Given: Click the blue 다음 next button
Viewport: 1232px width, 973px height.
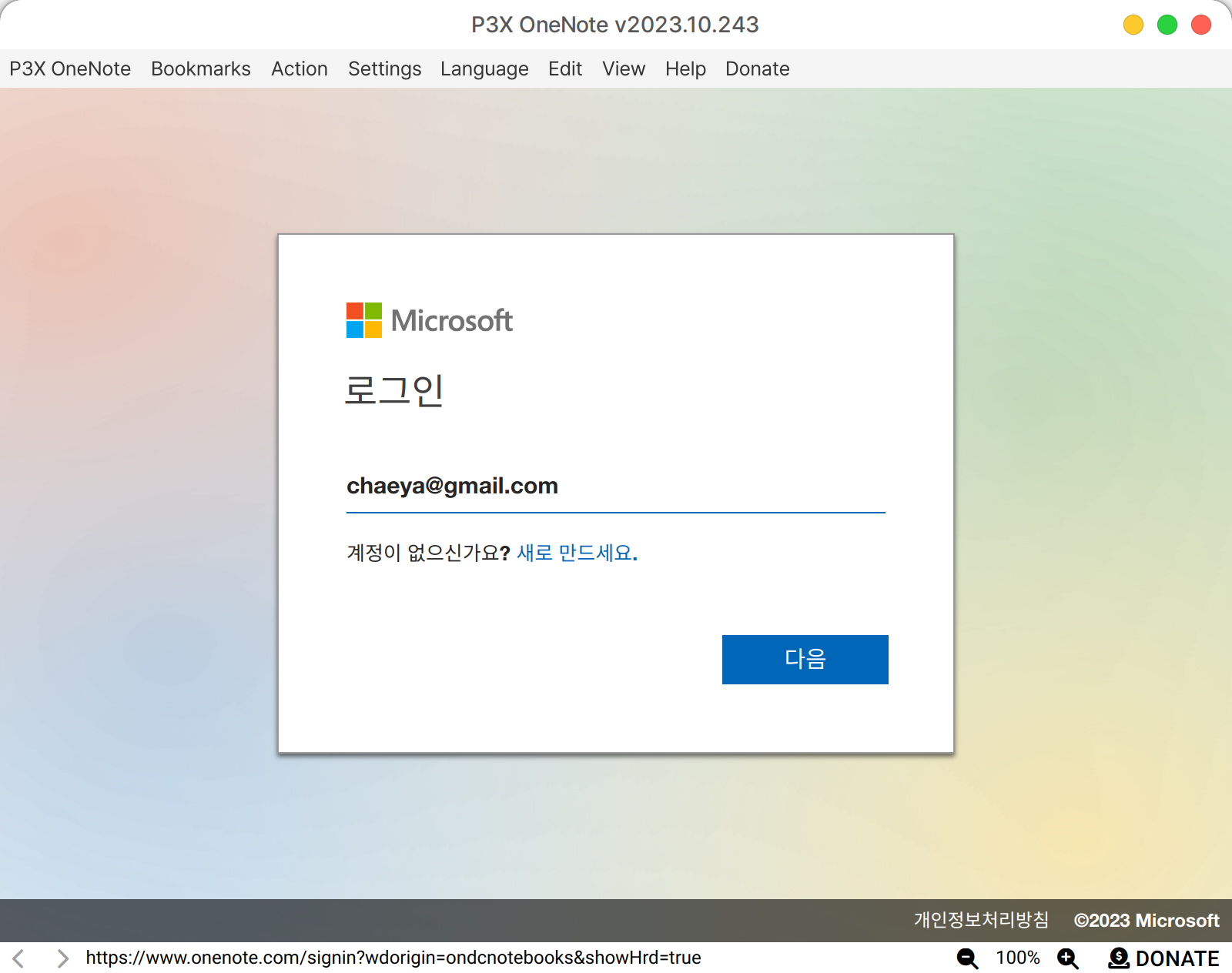Looking at the screenshot, I should (x=805, y=660).
